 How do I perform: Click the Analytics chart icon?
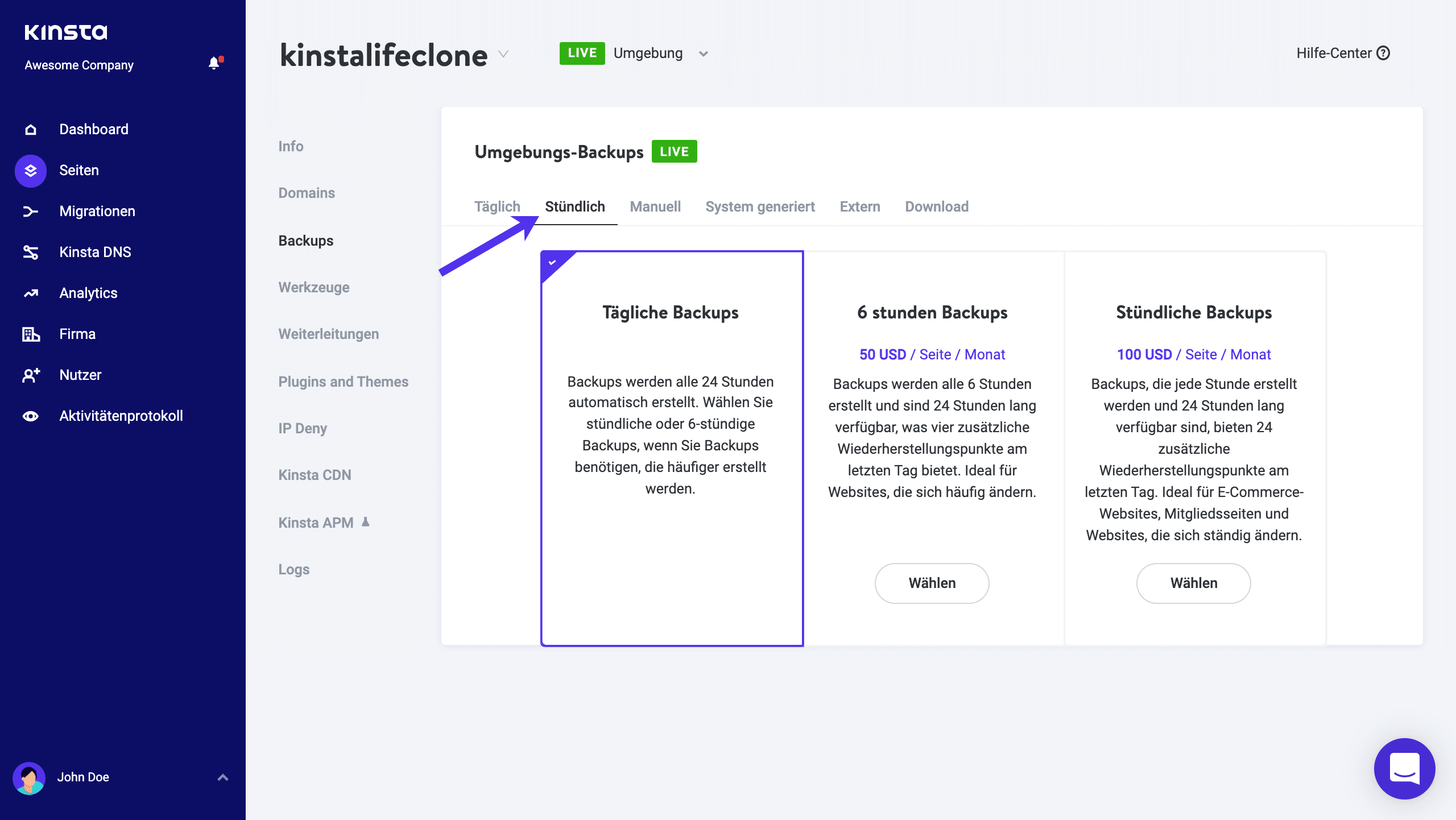(x=31, y=293)
